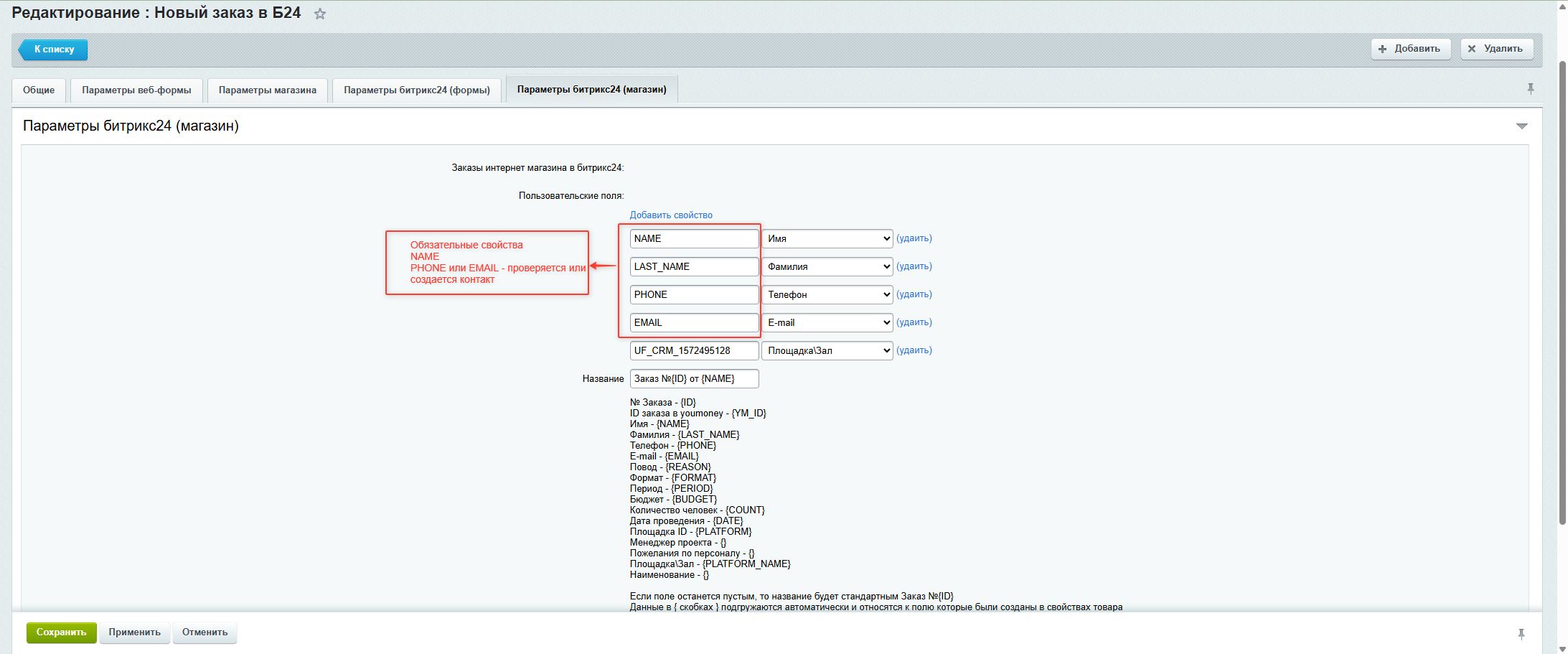Delete the PHONE property row via удалить
This screenshot has width=1568, height=654.
(x=914, y=294)
